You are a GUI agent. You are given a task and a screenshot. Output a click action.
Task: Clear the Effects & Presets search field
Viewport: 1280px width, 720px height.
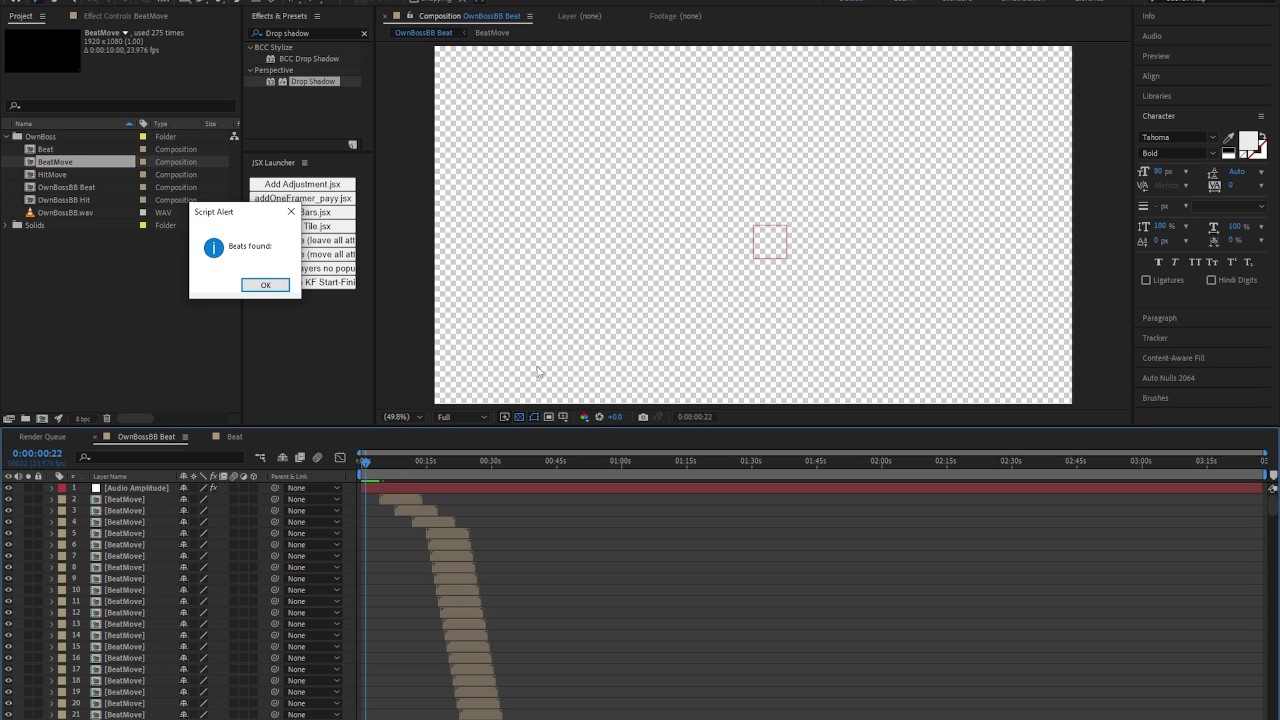(364, 34)
